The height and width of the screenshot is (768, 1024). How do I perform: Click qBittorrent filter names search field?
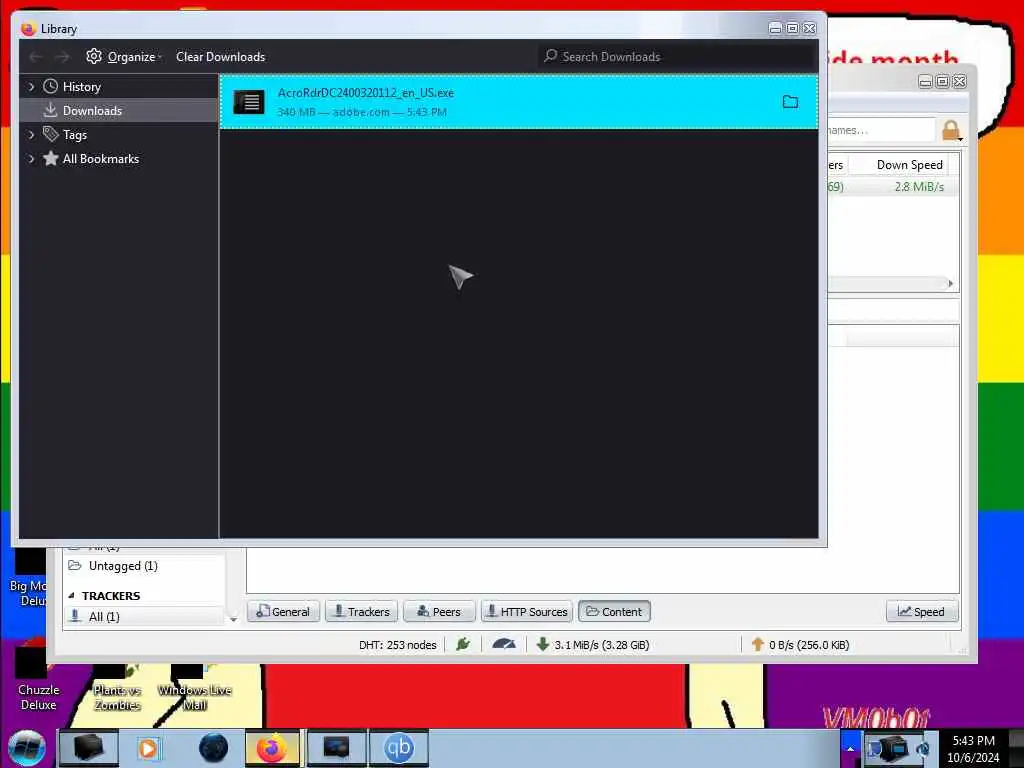tap(880, 130)
